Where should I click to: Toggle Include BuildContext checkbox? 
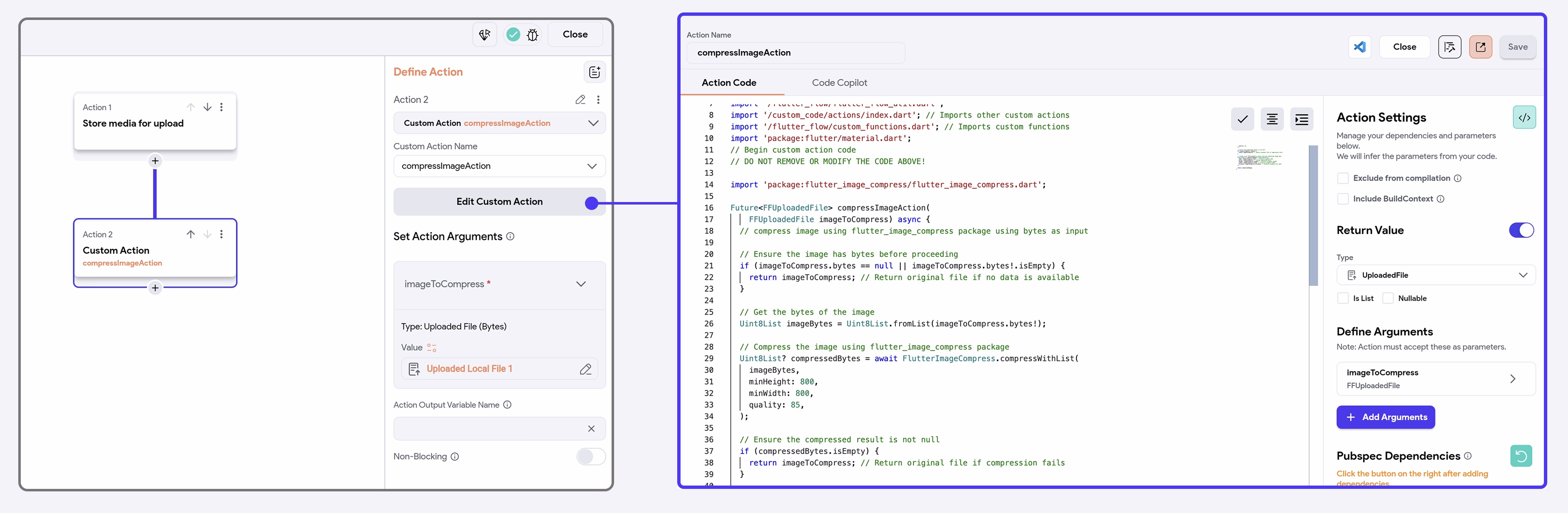click(x=1343, y=199)
